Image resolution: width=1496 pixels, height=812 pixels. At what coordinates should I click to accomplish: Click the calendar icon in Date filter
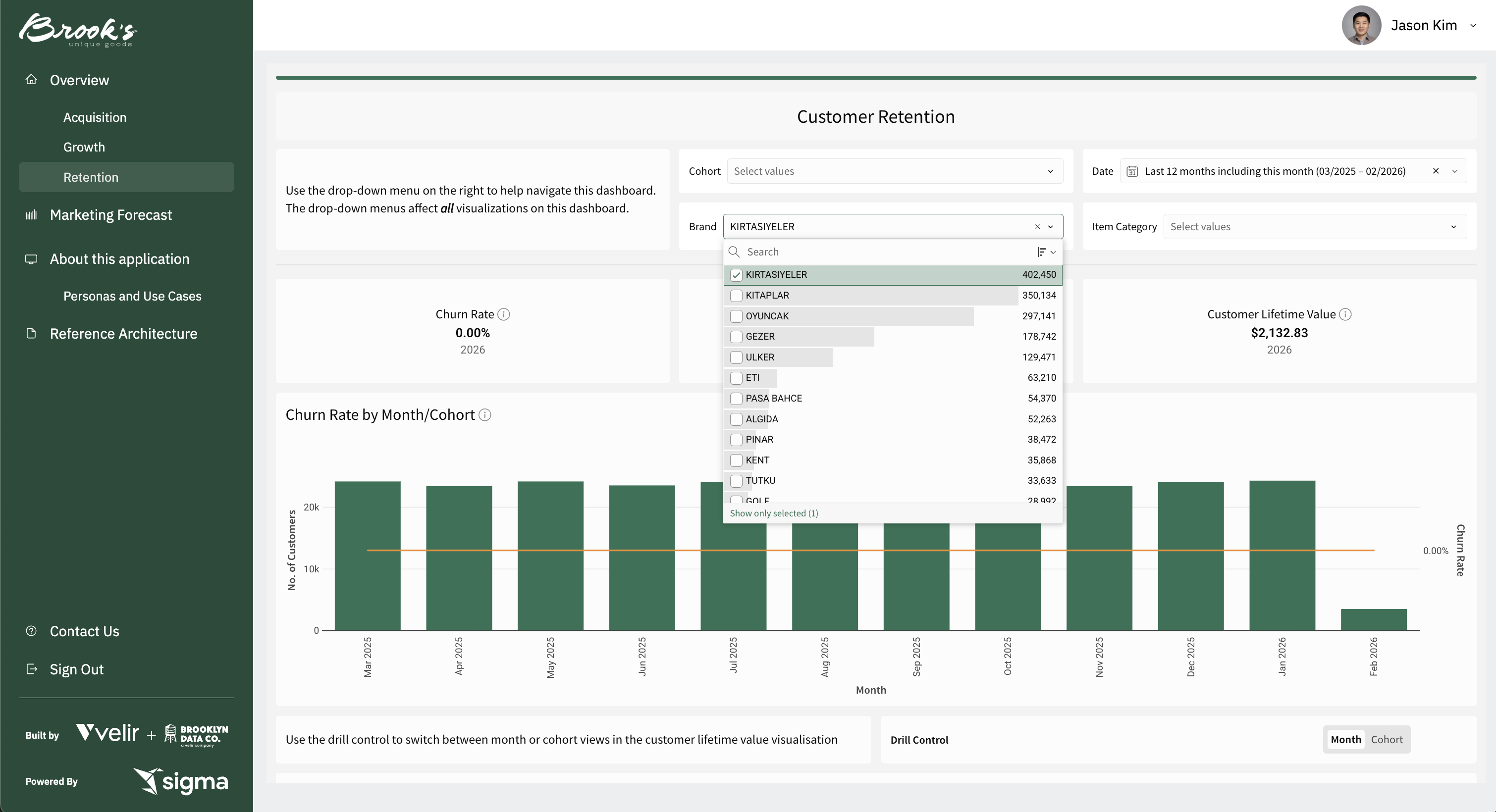coord(1132,171)
